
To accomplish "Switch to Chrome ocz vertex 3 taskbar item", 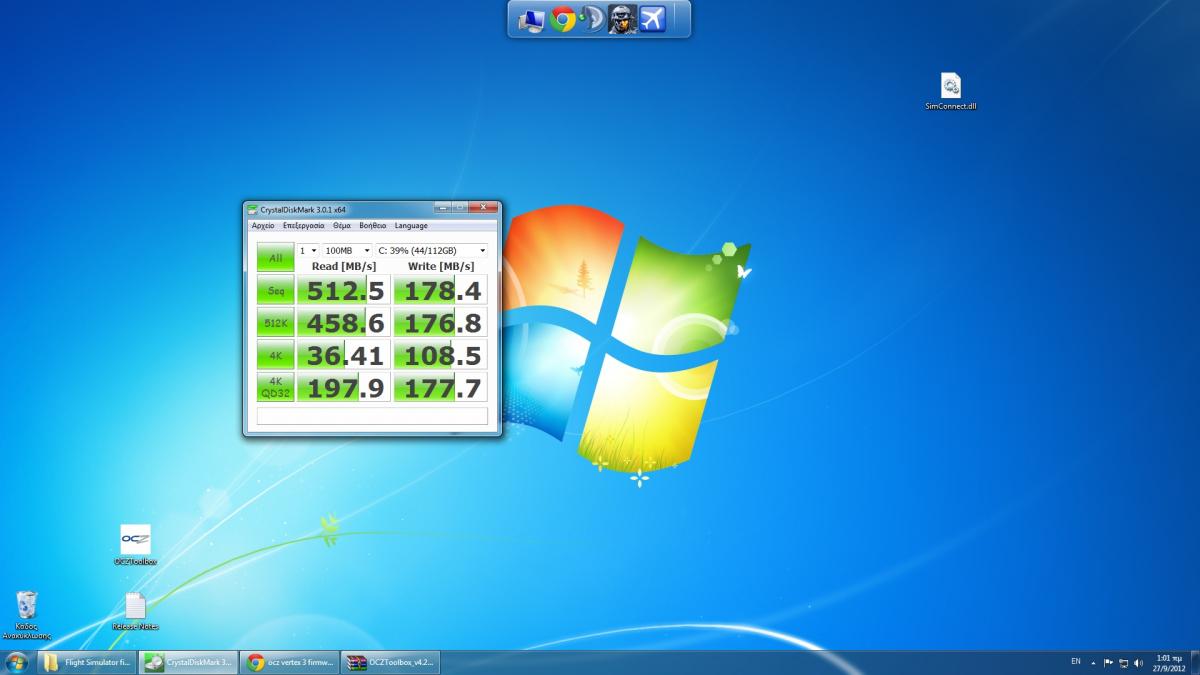I will pyautogui.click(x=290, y=663).
